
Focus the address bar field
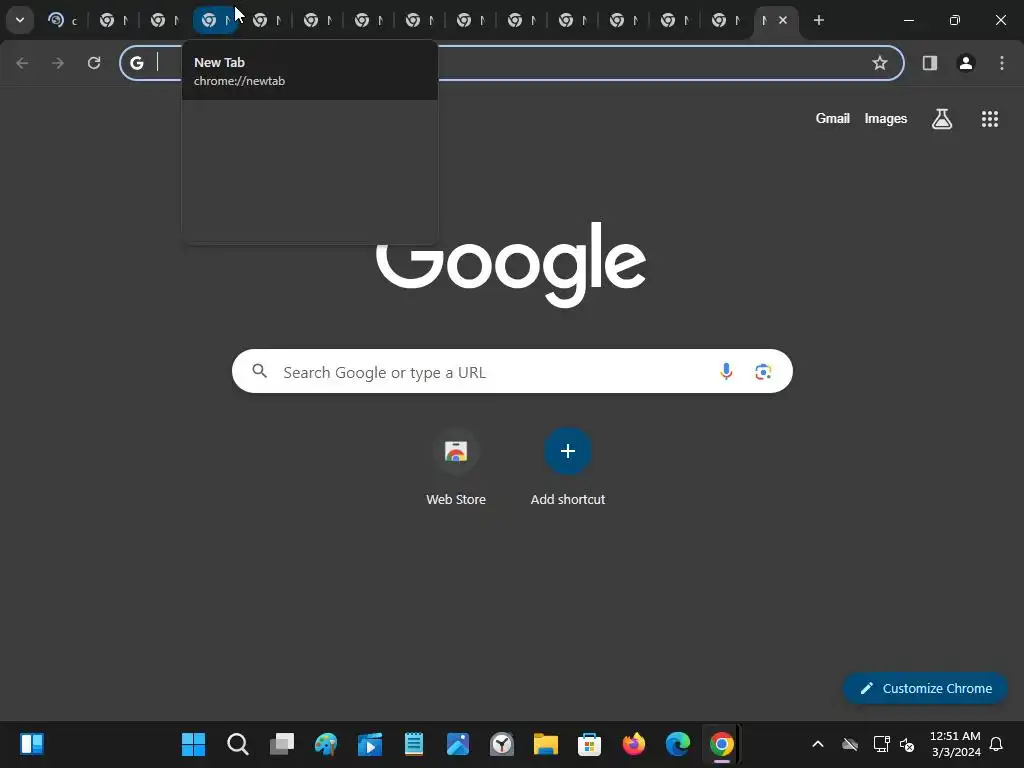[x=512, y=63]
